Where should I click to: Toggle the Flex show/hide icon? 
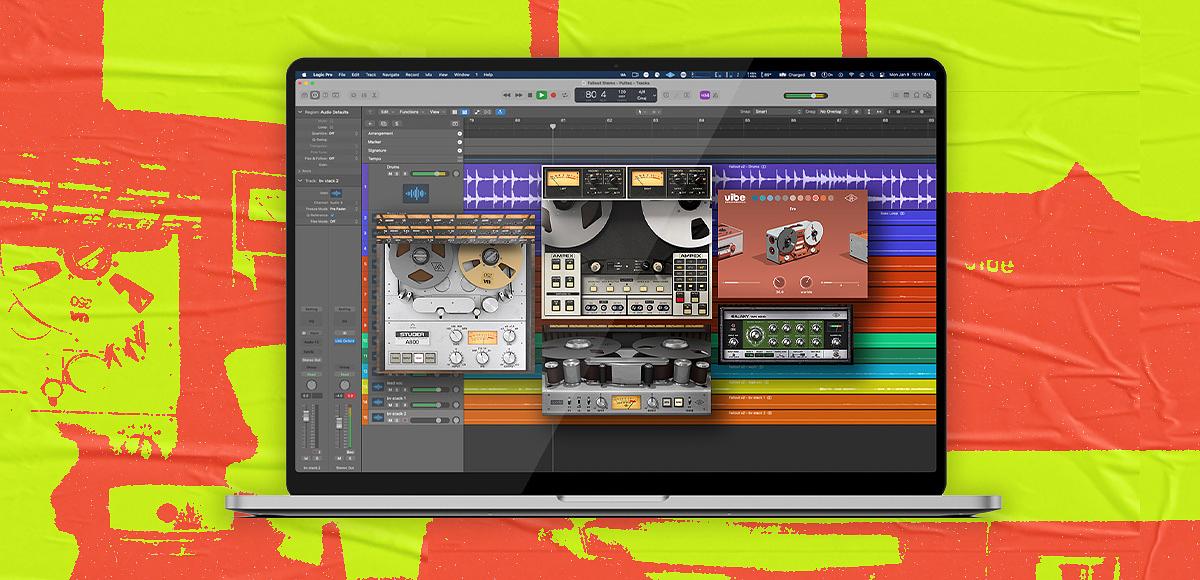[x=487, y=112]
